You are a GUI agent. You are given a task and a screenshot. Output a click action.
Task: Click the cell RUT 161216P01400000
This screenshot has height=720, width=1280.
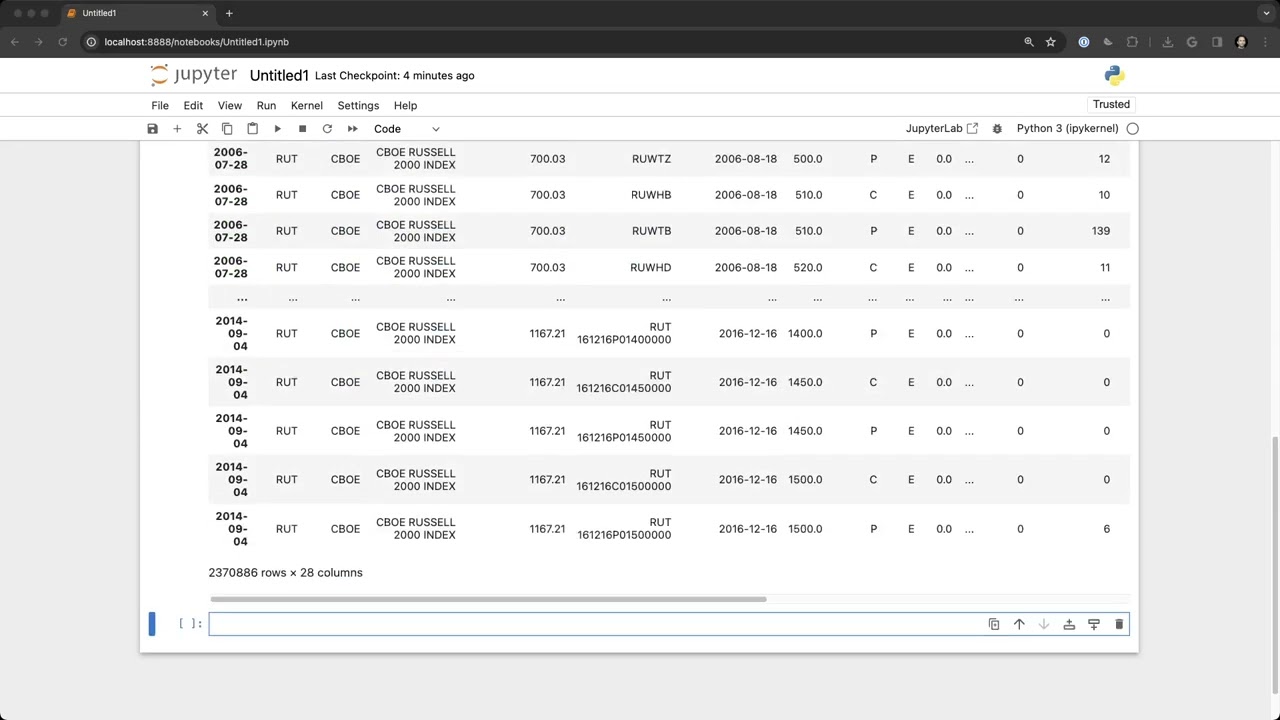[624, 333]
